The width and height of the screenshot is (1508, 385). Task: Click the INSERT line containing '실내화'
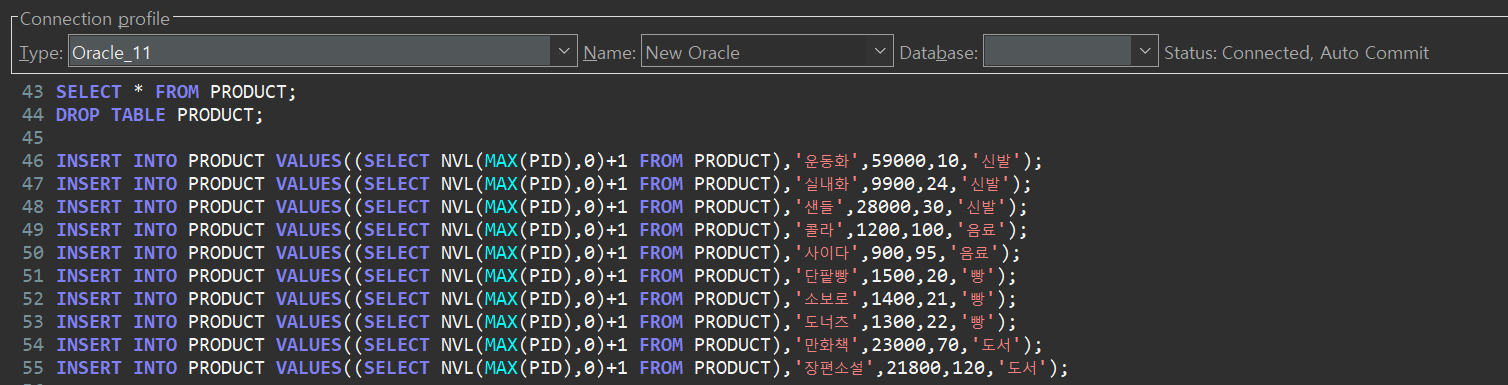pos(543,184)
